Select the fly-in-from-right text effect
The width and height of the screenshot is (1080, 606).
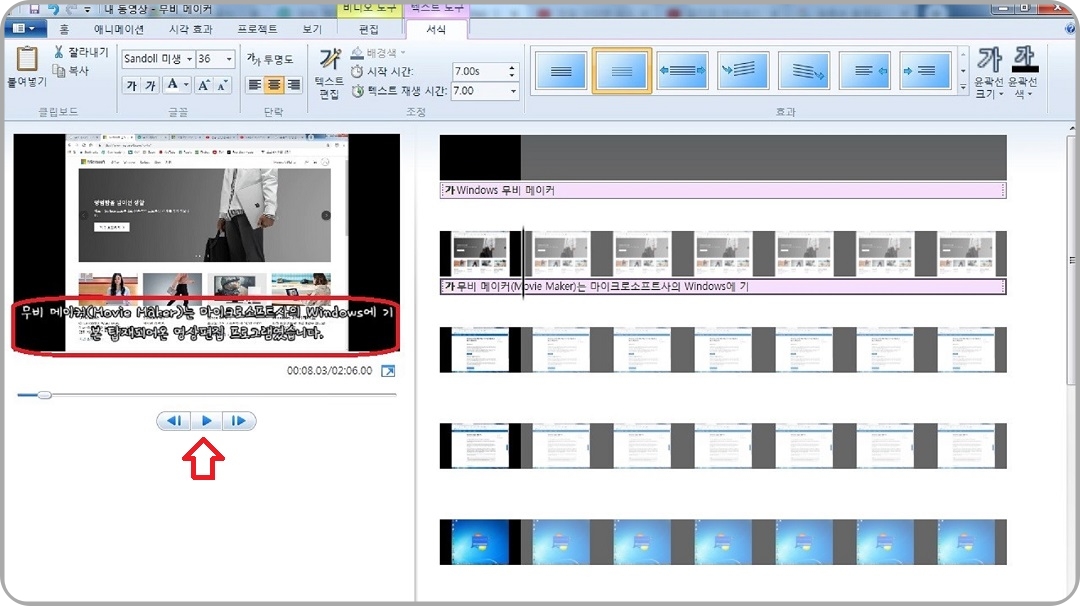tap(864, 70)
